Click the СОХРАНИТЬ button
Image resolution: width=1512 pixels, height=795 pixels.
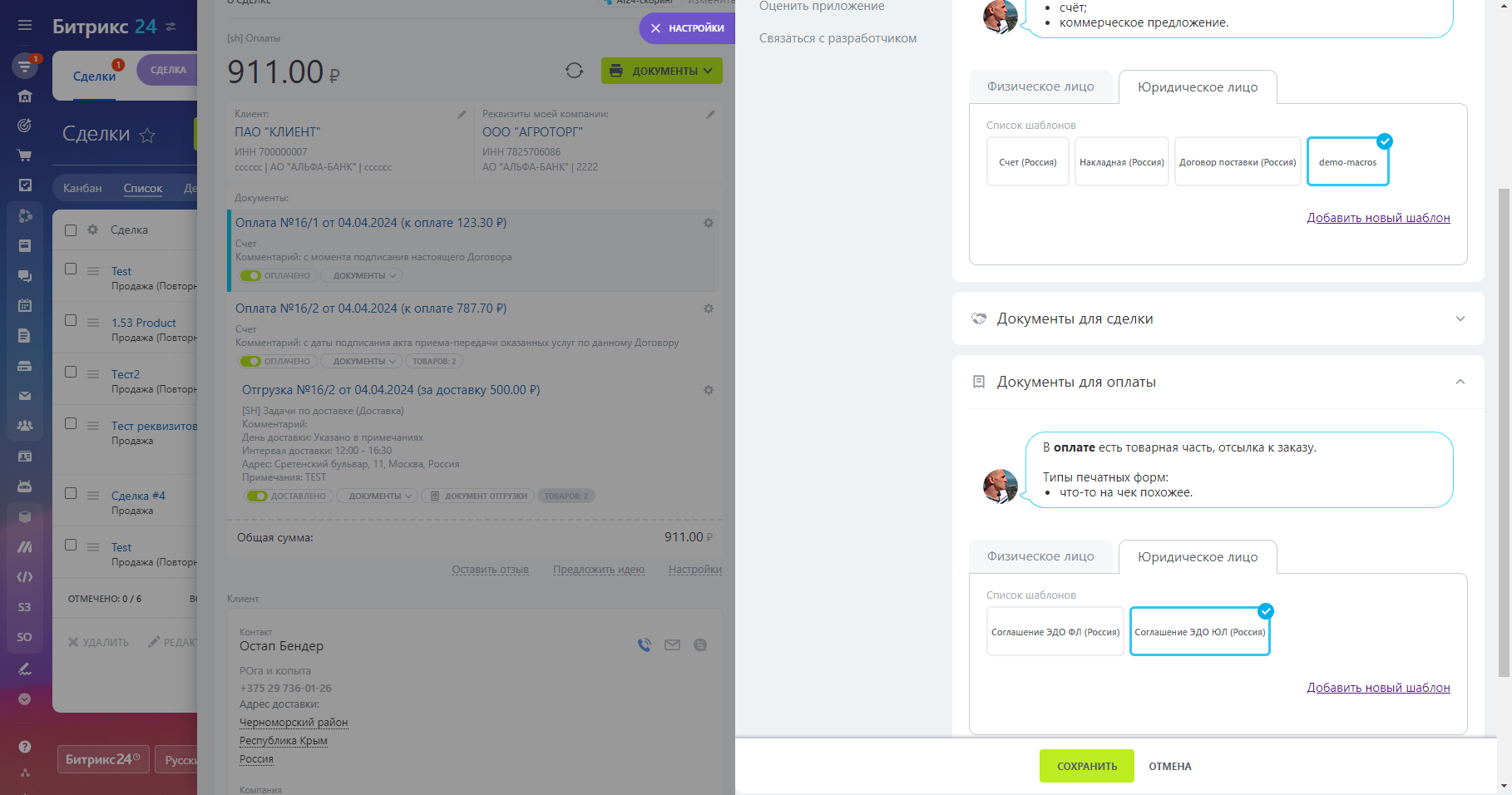click(1087, 766)
